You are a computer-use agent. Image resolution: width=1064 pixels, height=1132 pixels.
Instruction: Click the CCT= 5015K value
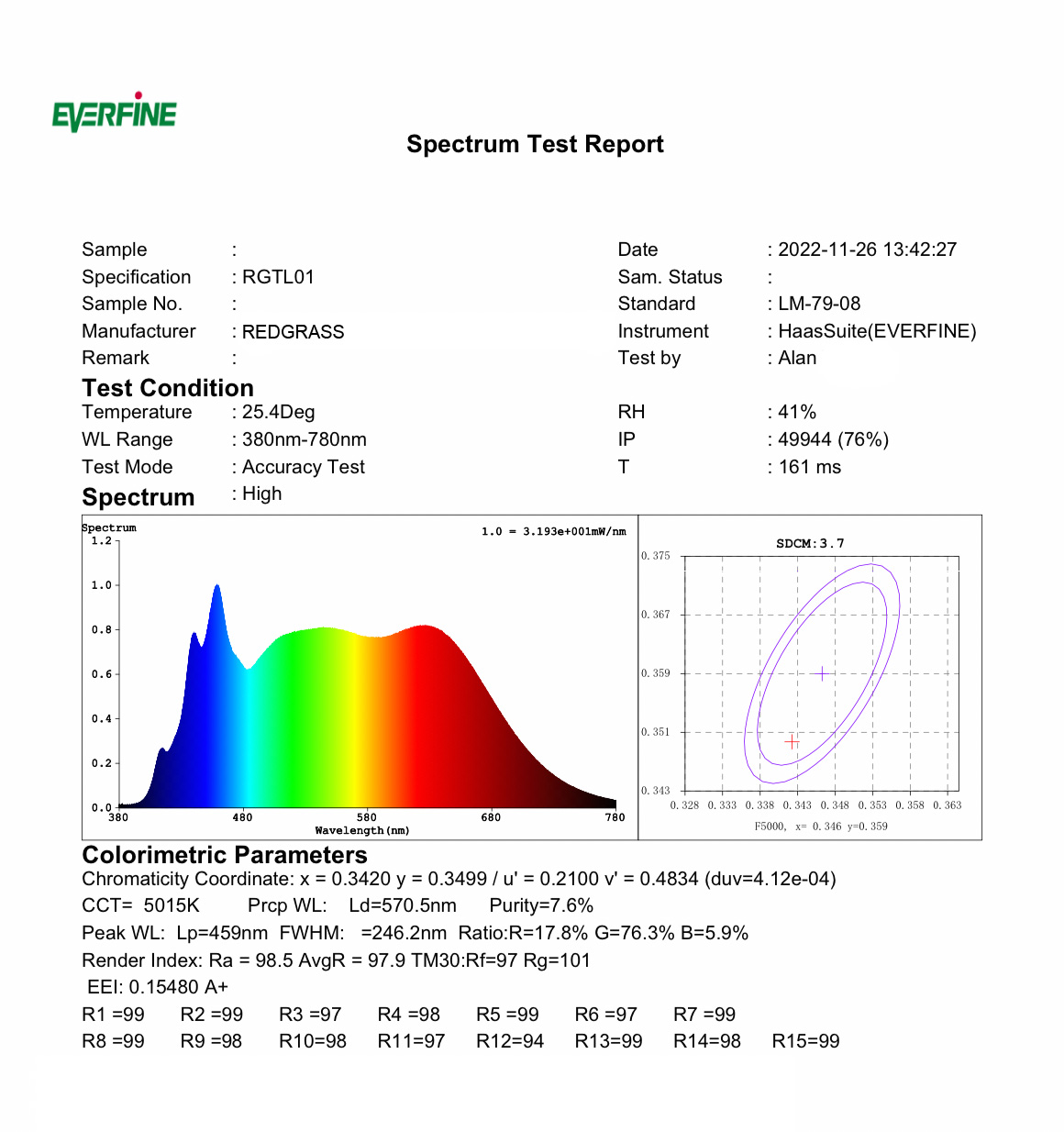click(140, 905)
